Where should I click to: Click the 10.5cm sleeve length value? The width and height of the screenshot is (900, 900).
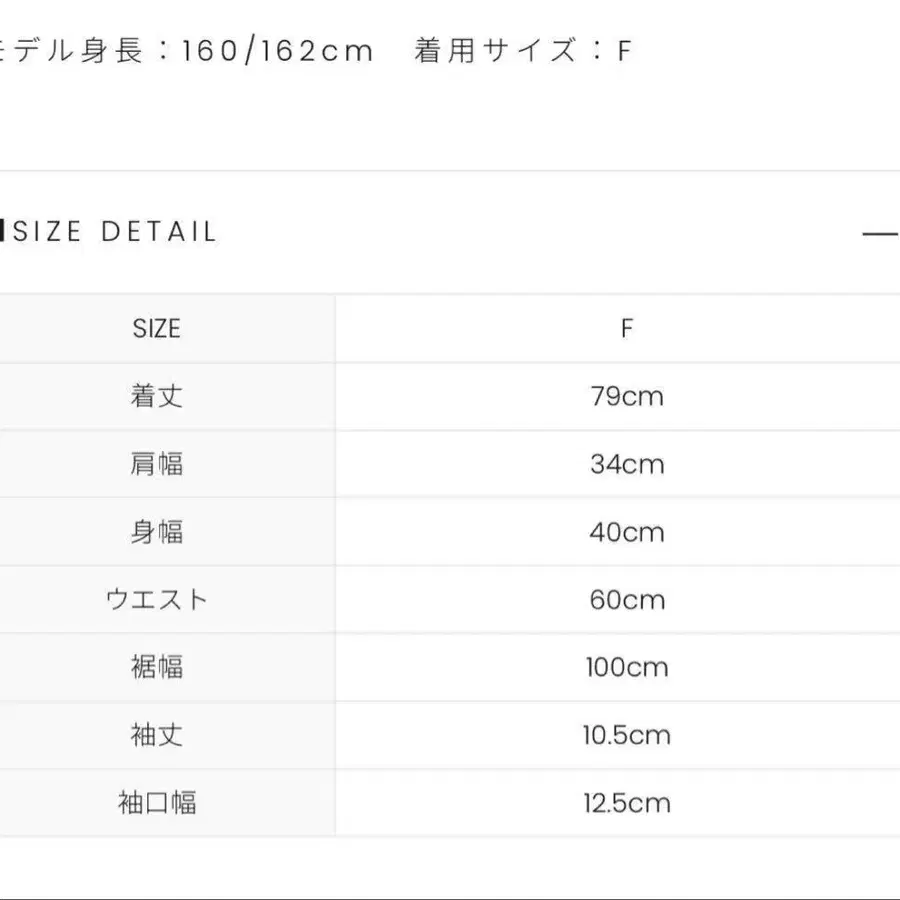tap(627, 735)
